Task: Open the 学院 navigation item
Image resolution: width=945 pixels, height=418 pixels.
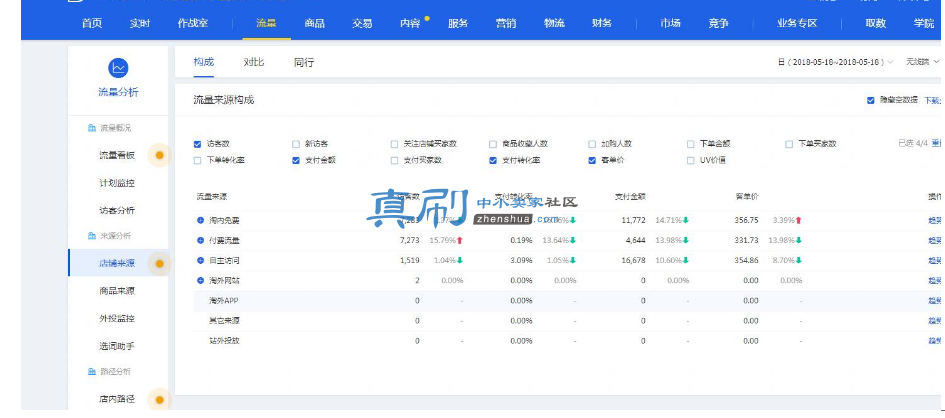Action: click(924, 23)
